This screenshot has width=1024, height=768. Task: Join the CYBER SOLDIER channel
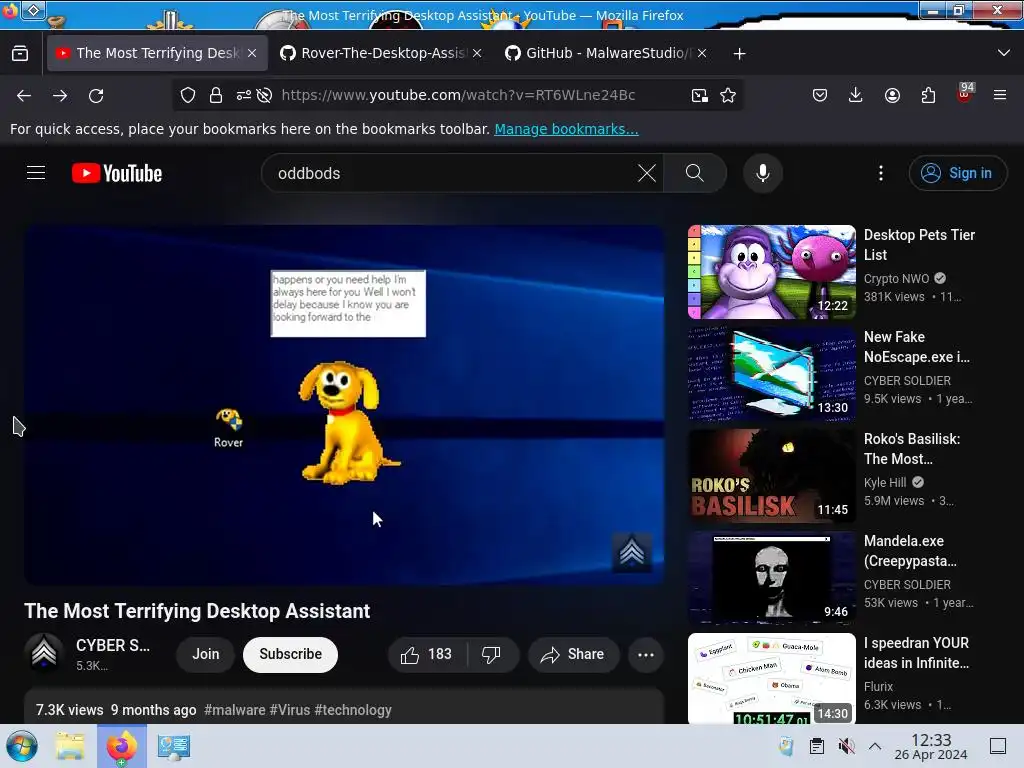(x=206, y=654)
